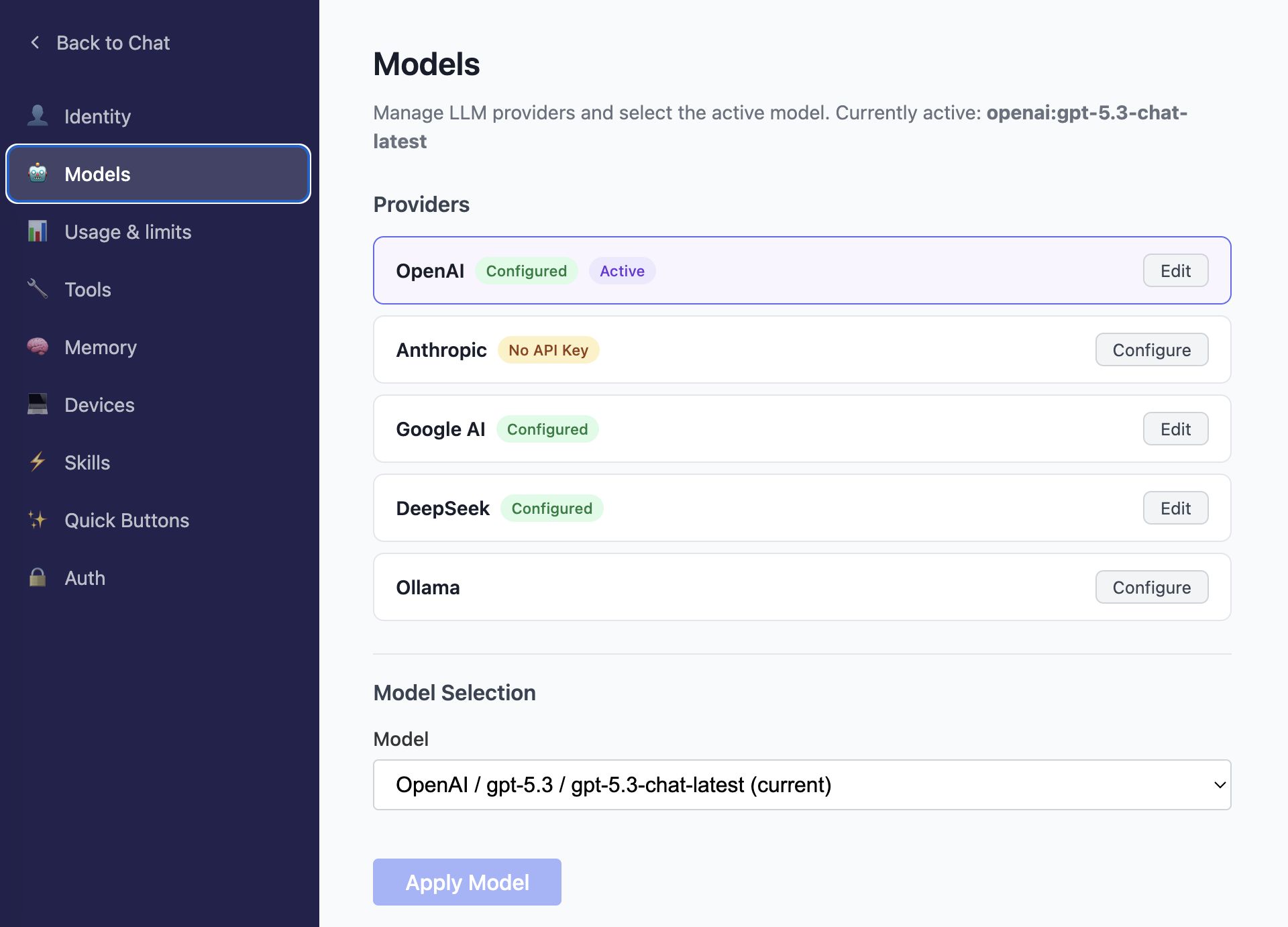Viewport: 1288px width, 927px height.
Task: Open the Devices settings section
Action: coord(158,404)
